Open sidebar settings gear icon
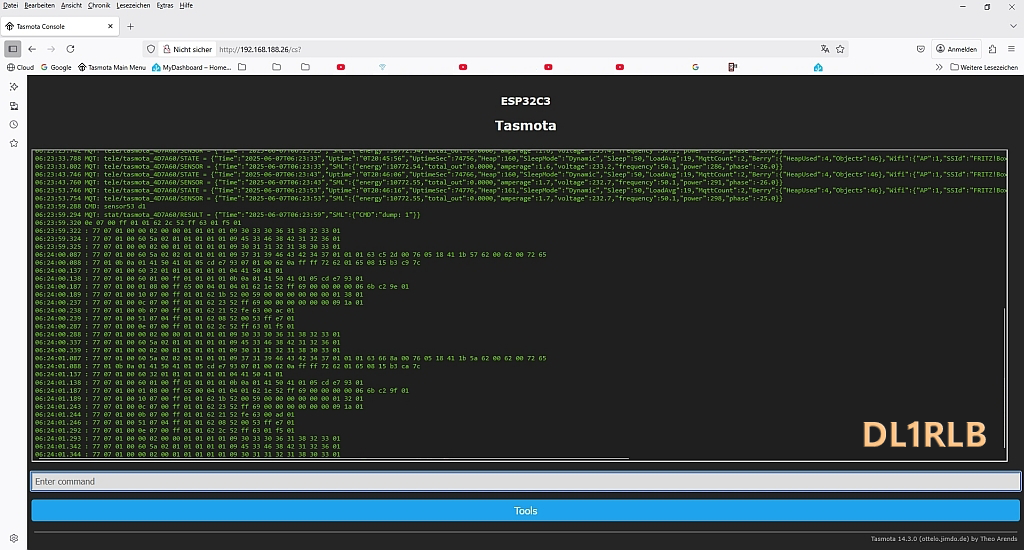The image size is (1024, 550). (14, 538)
